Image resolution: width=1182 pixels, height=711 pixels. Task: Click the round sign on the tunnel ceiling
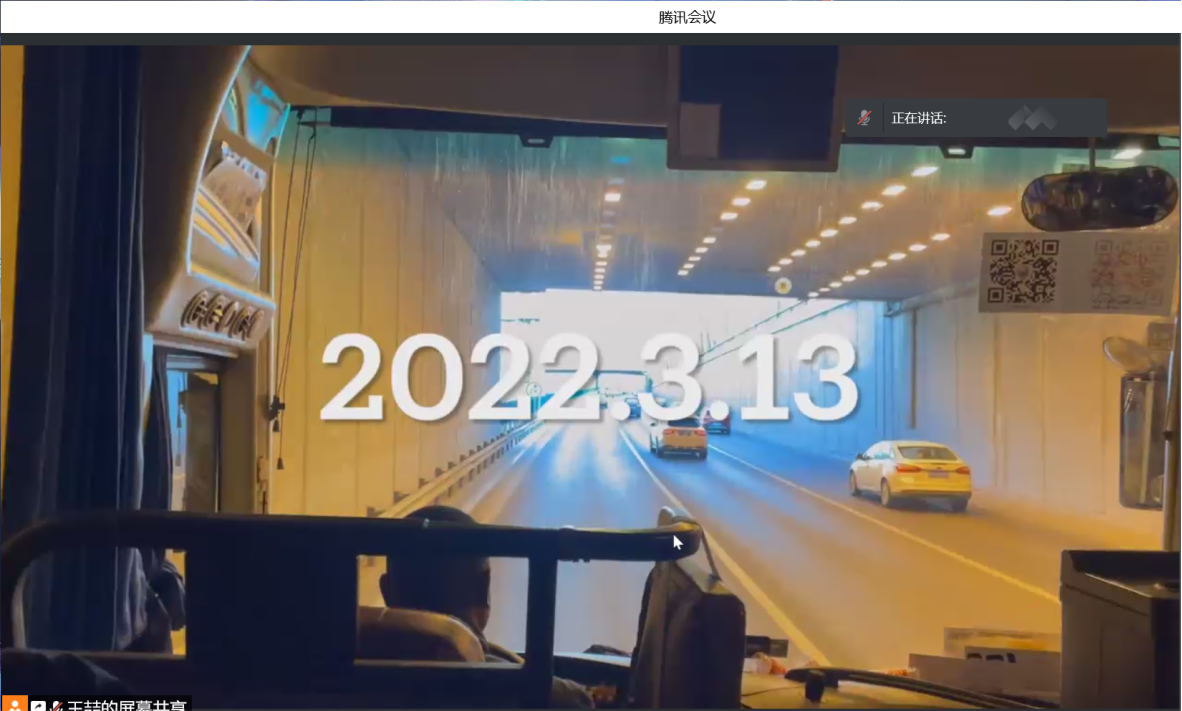pos(783,286)
